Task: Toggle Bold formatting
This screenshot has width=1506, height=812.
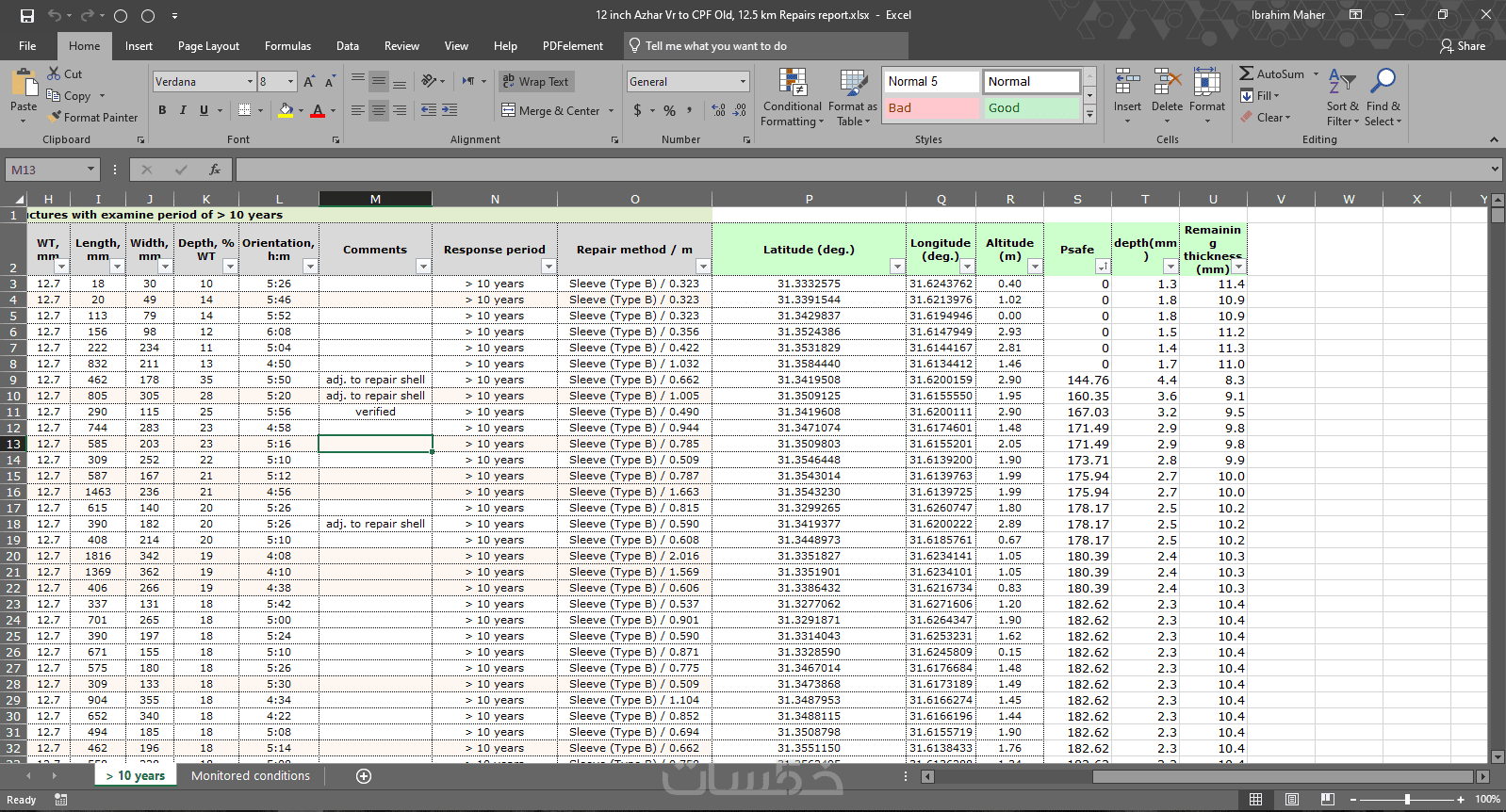Action: [x=162, y=110]
